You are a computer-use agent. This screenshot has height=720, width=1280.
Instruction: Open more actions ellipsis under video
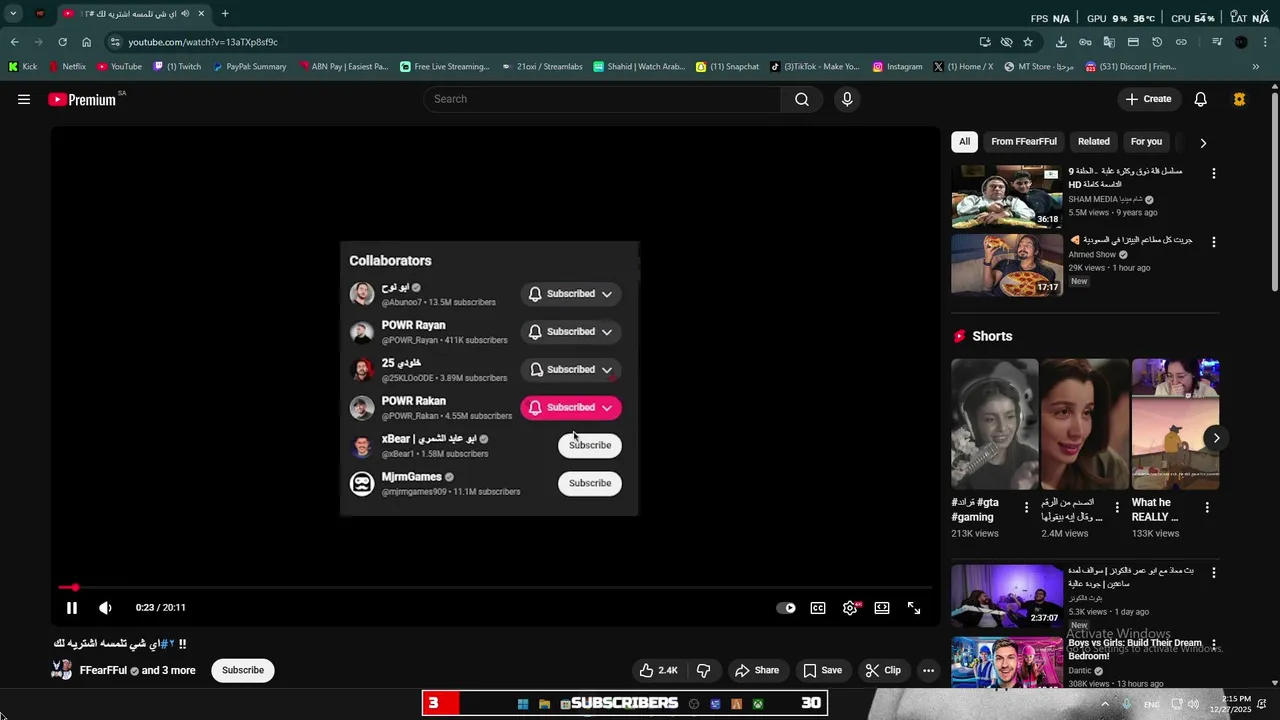pyautogui.click(x=929, y=670)
